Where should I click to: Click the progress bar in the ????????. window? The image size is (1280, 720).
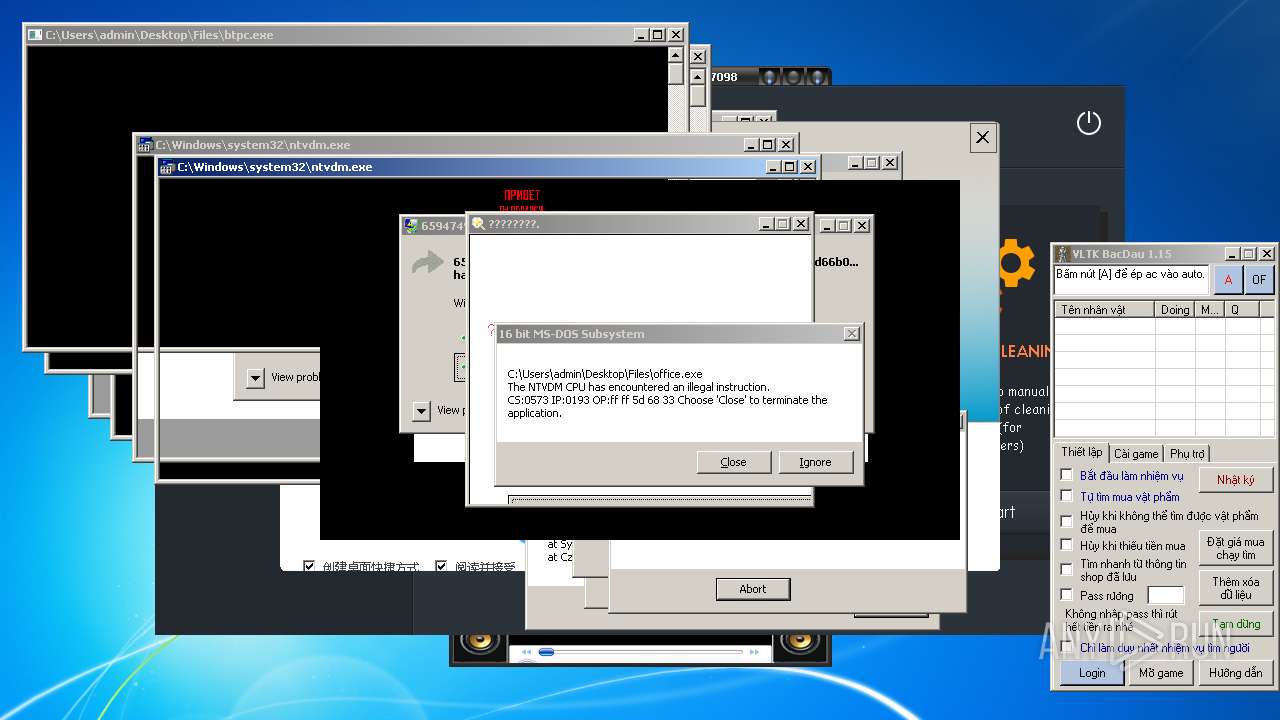pos(660,498)
